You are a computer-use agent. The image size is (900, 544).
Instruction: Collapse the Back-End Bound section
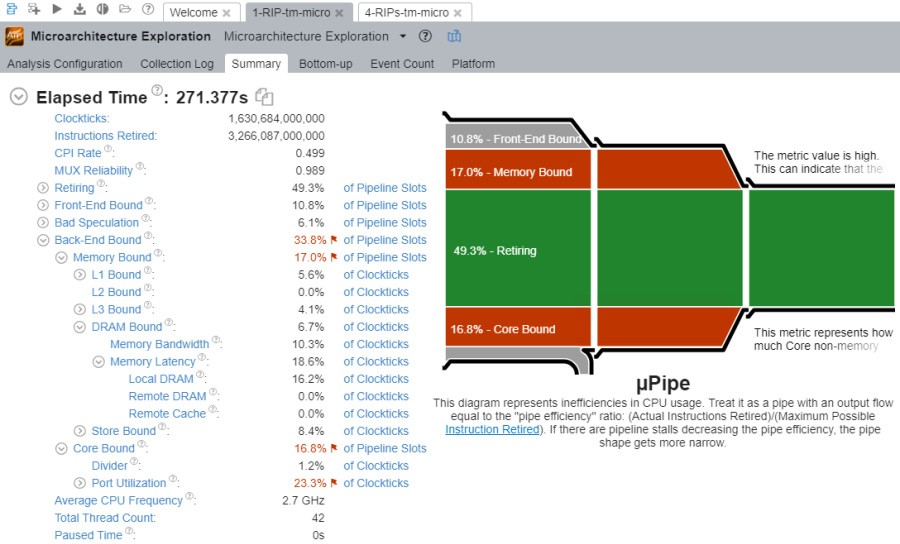[43, 240]
